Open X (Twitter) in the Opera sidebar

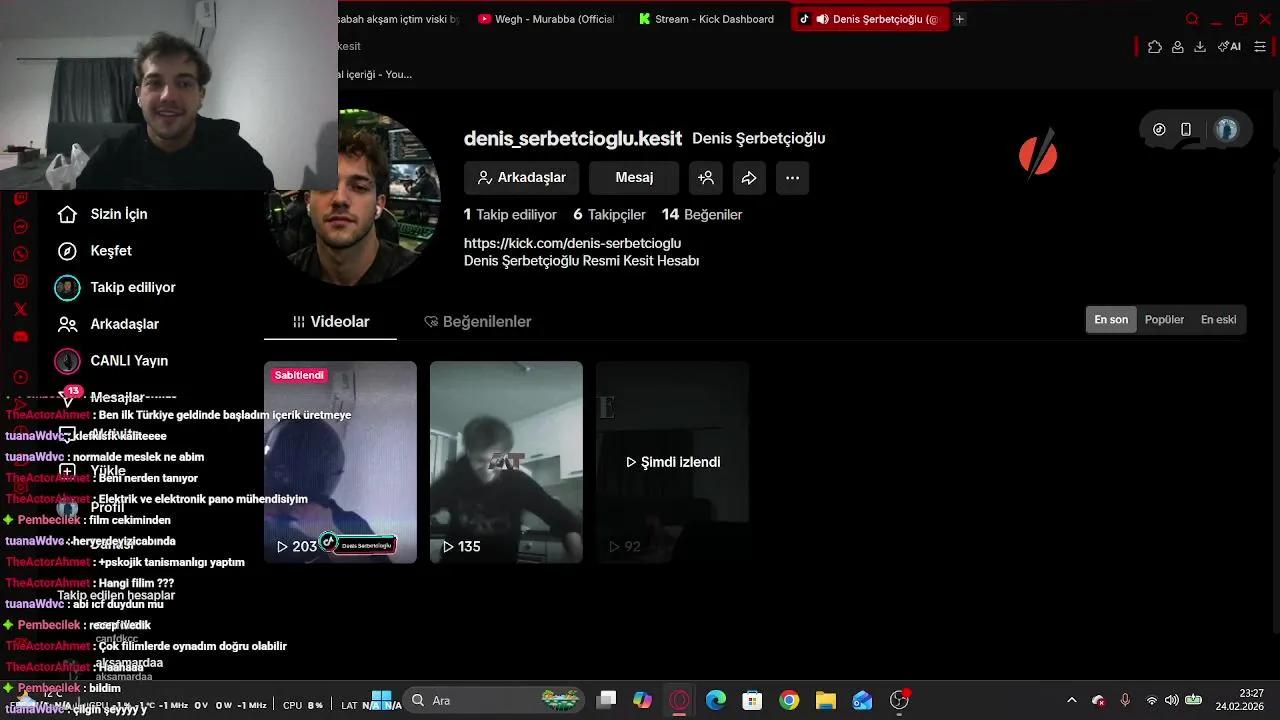[x=20, y=309]
